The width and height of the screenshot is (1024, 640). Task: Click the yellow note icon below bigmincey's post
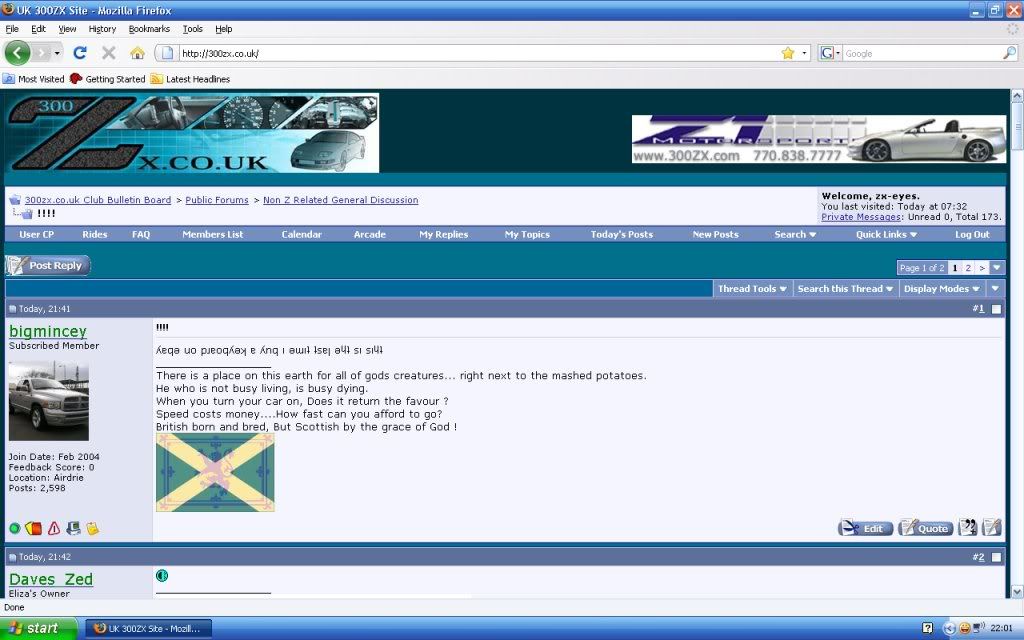tap(90, 528)
